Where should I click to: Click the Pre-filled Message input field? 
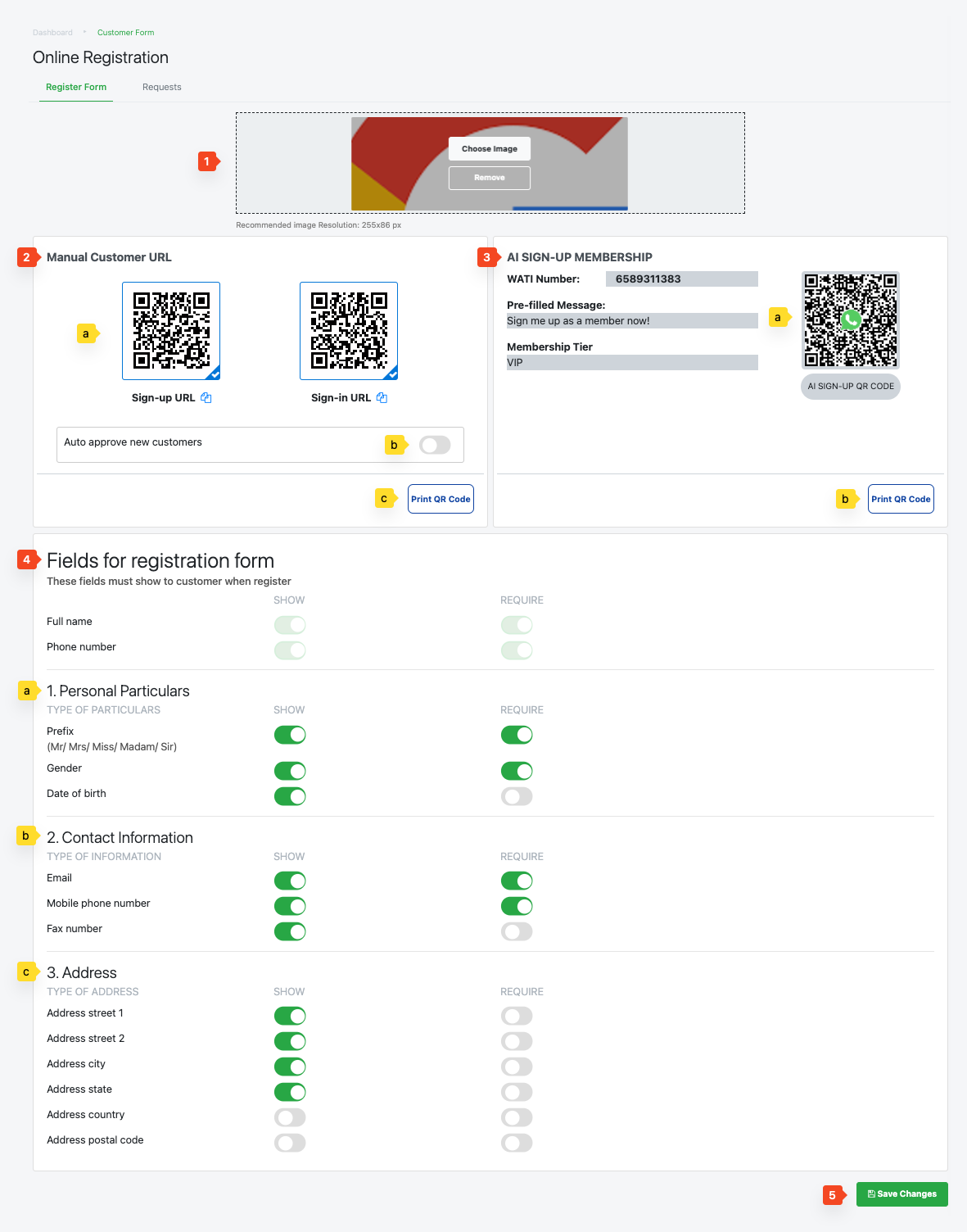coord(631,321)
